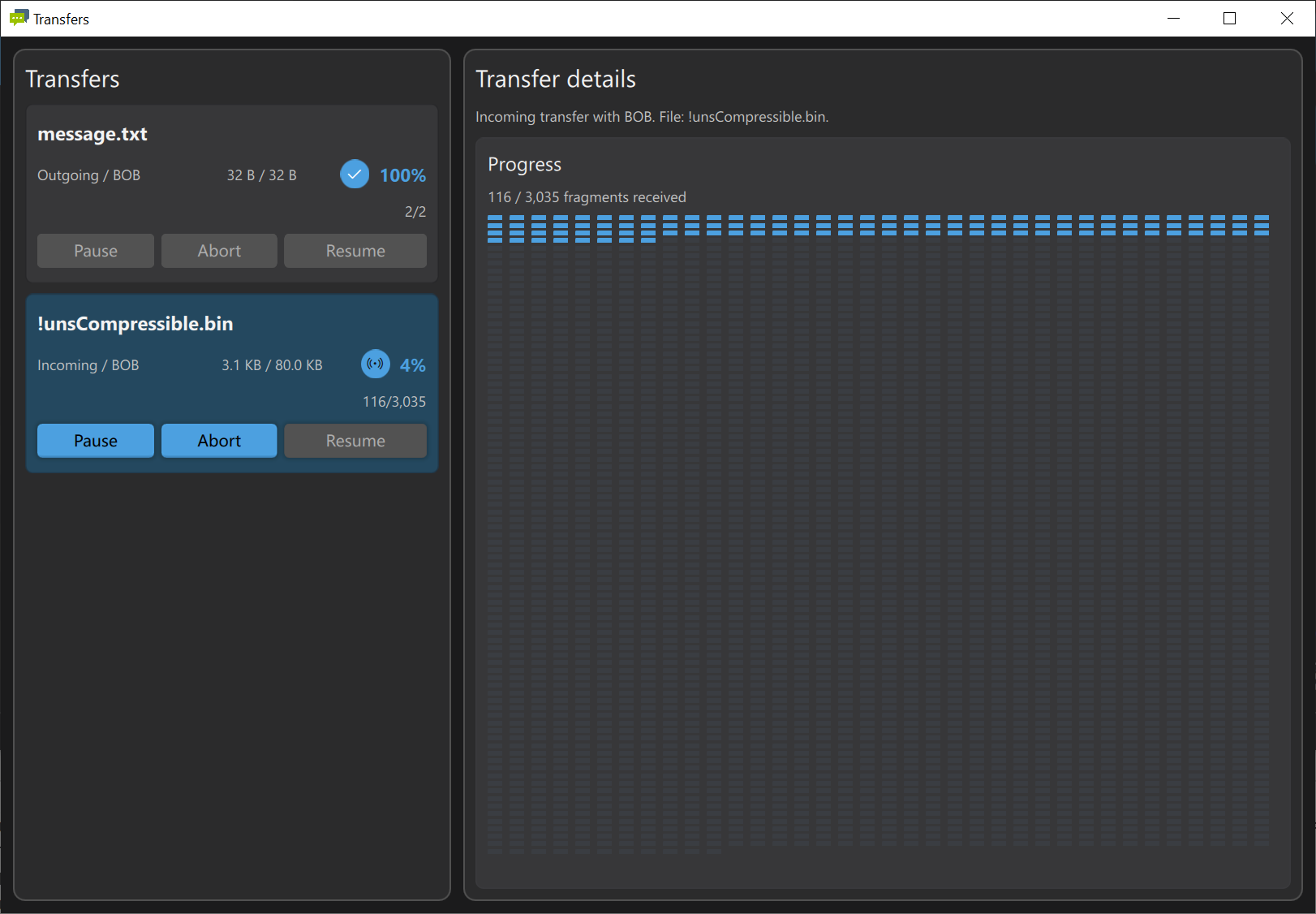
Task: Close the Transfers window
Action: (x=1287, y=19)
